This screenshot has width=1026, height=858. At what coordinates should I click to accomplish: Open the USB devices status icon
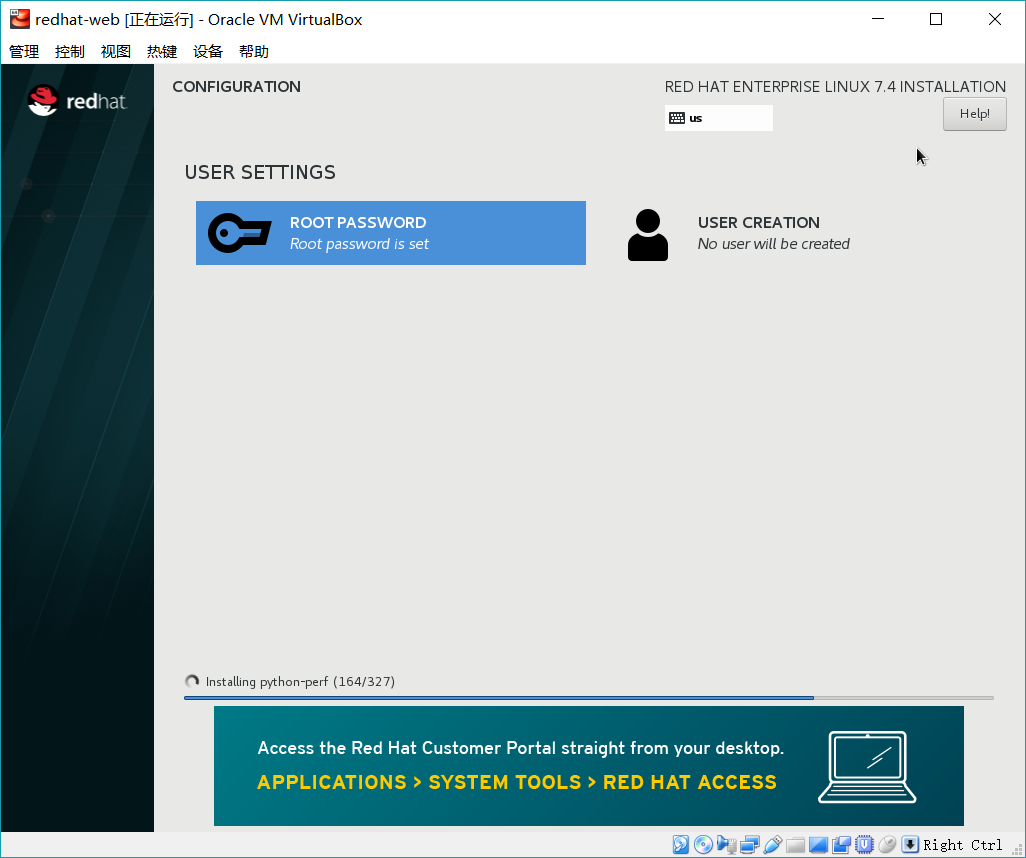(x=772, y=844)
